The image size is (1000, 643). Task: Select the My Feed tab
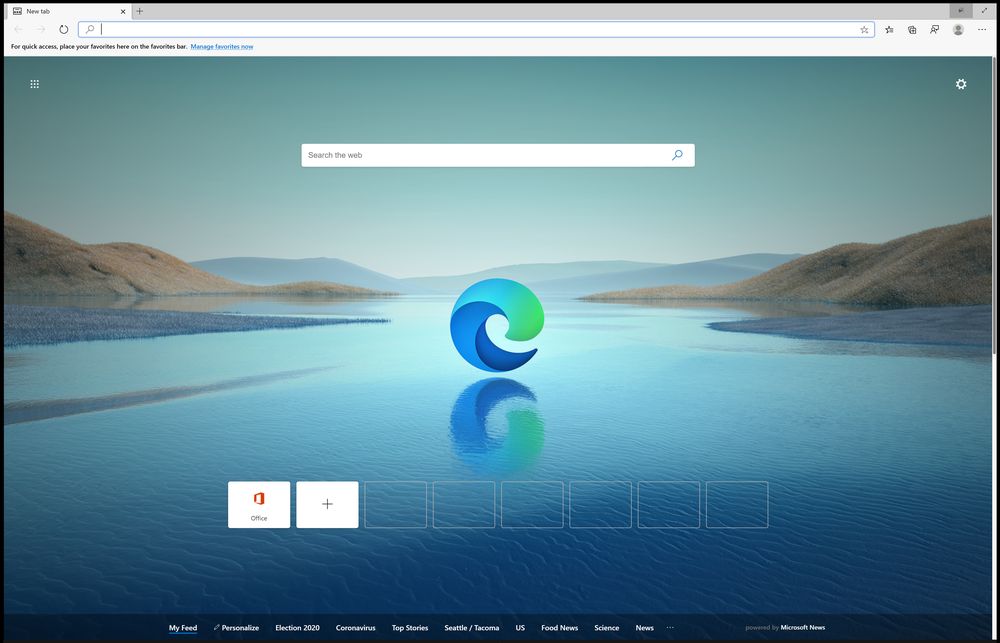[x=183, y=628]
